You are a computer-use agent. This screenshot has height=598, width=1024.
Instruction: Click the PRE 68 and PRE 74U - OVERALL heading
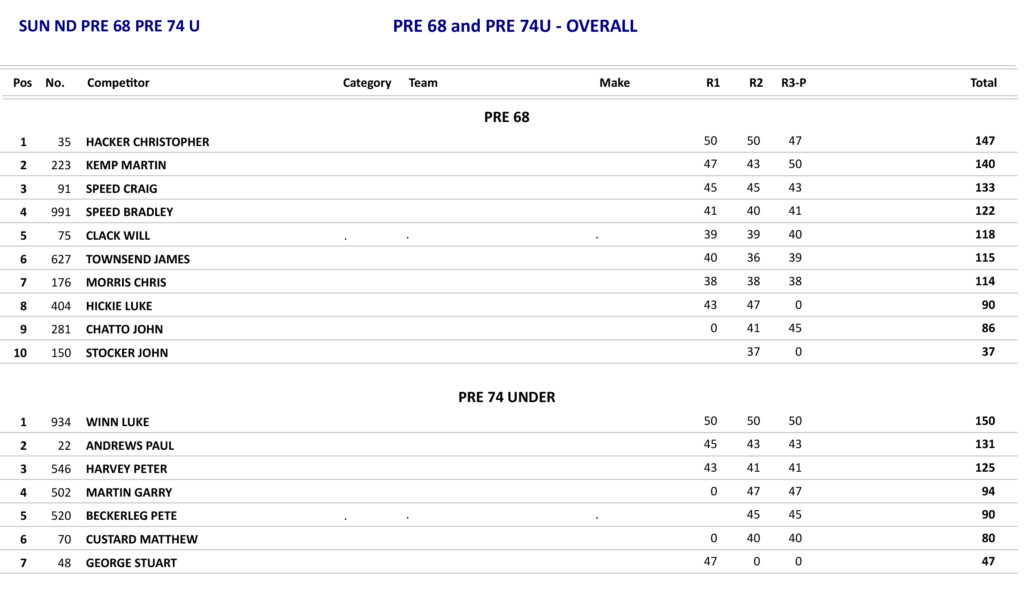[x=515, y=26]
